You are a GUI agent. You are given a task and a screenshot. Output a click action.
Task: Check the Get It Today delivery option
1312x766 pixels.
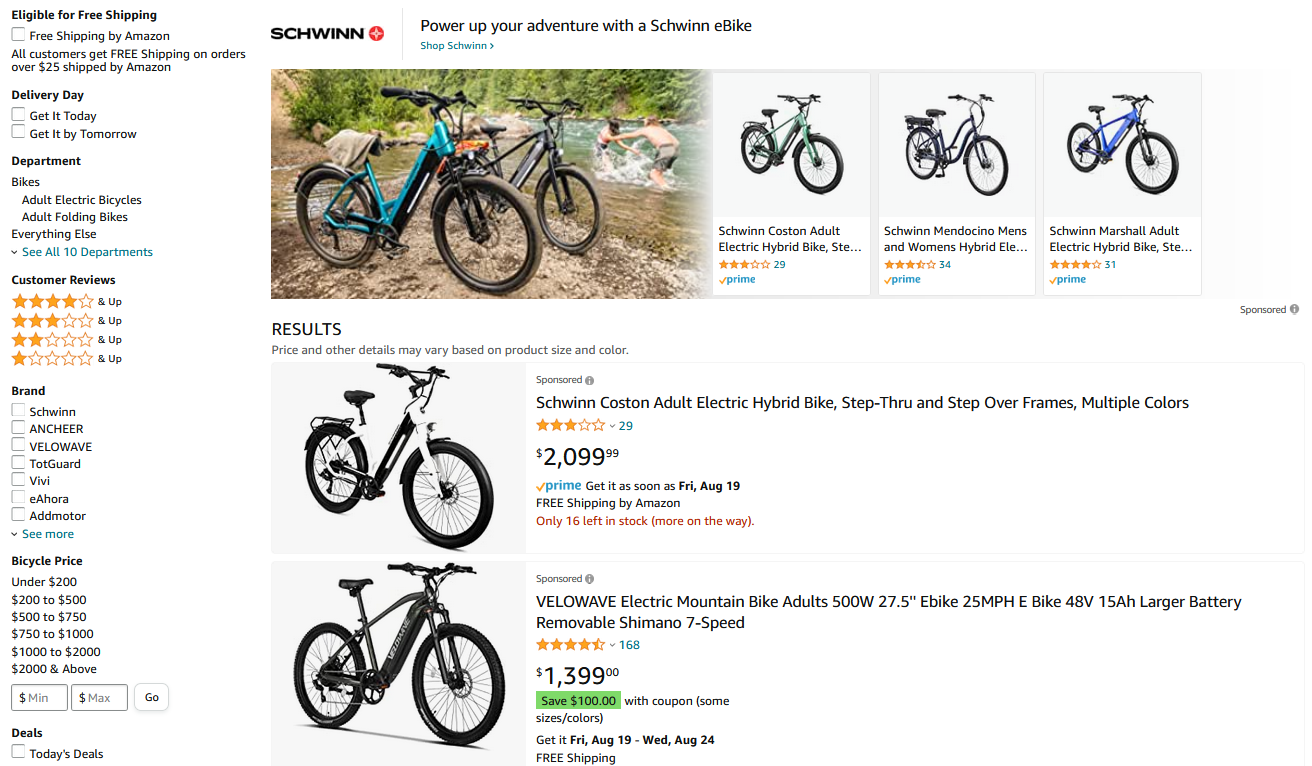coord(18,115)
